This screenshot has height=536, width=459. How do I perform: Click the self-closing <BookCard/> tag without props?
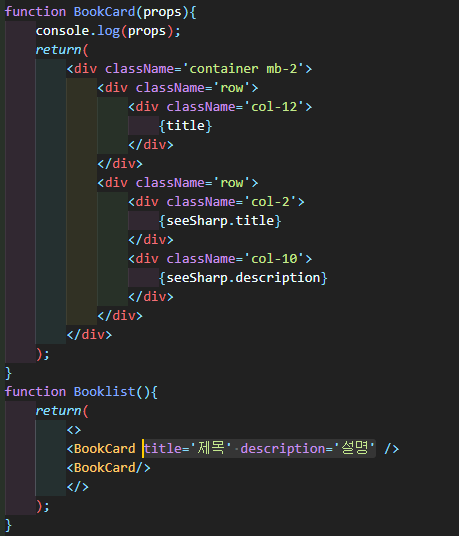coord(109,467)
